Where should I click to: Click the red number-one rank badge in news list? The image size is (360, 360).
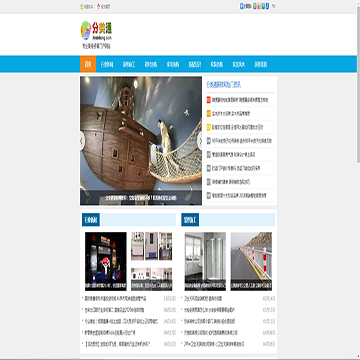[209, 100]
